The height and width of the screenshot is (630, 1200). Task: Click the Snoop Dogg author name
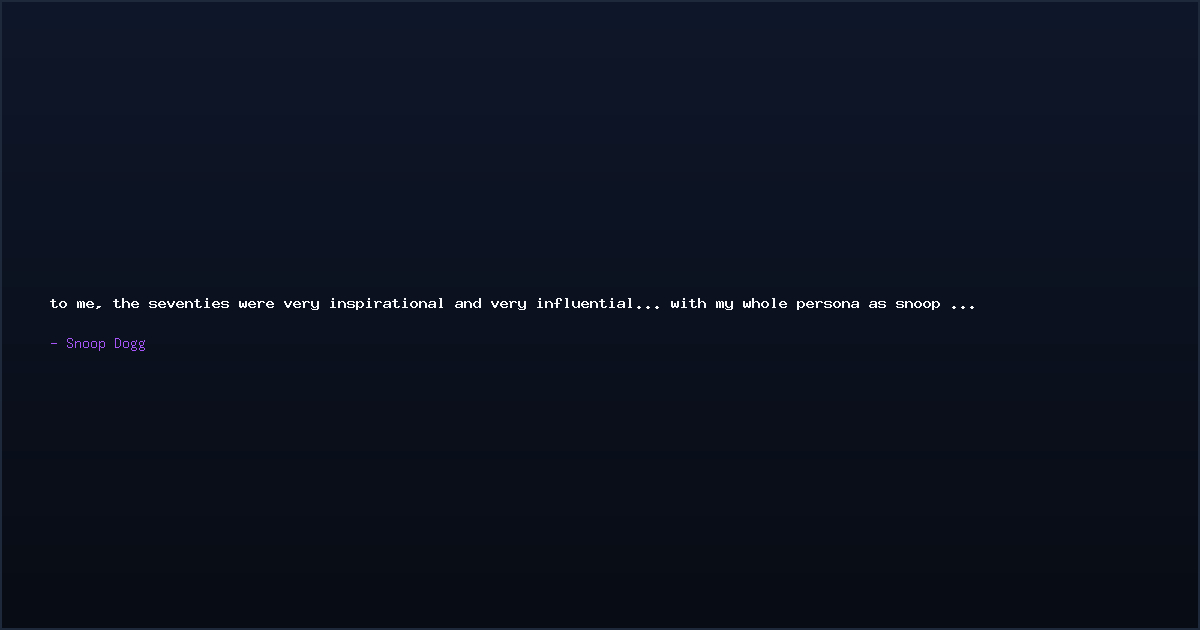[106, 343]
